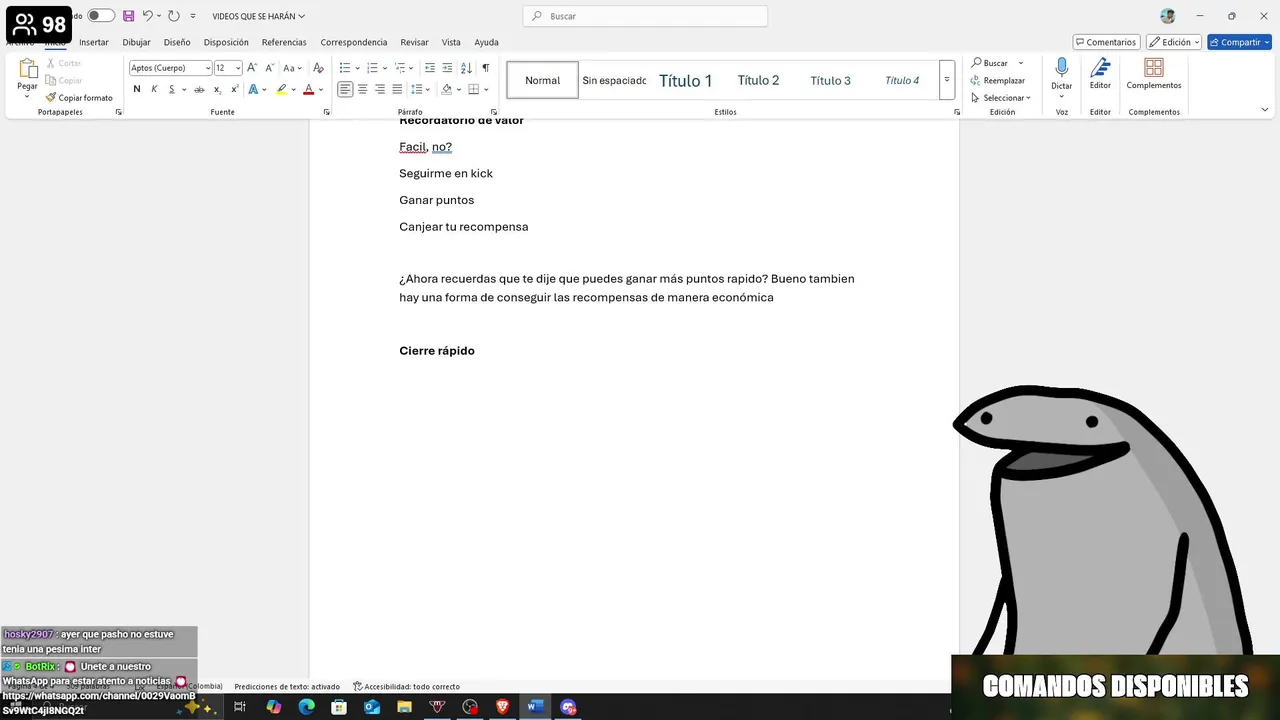This screenshot has height=720, width=1280.
Task: Apply subscript formatting
Action: click(x=217, y=89)
